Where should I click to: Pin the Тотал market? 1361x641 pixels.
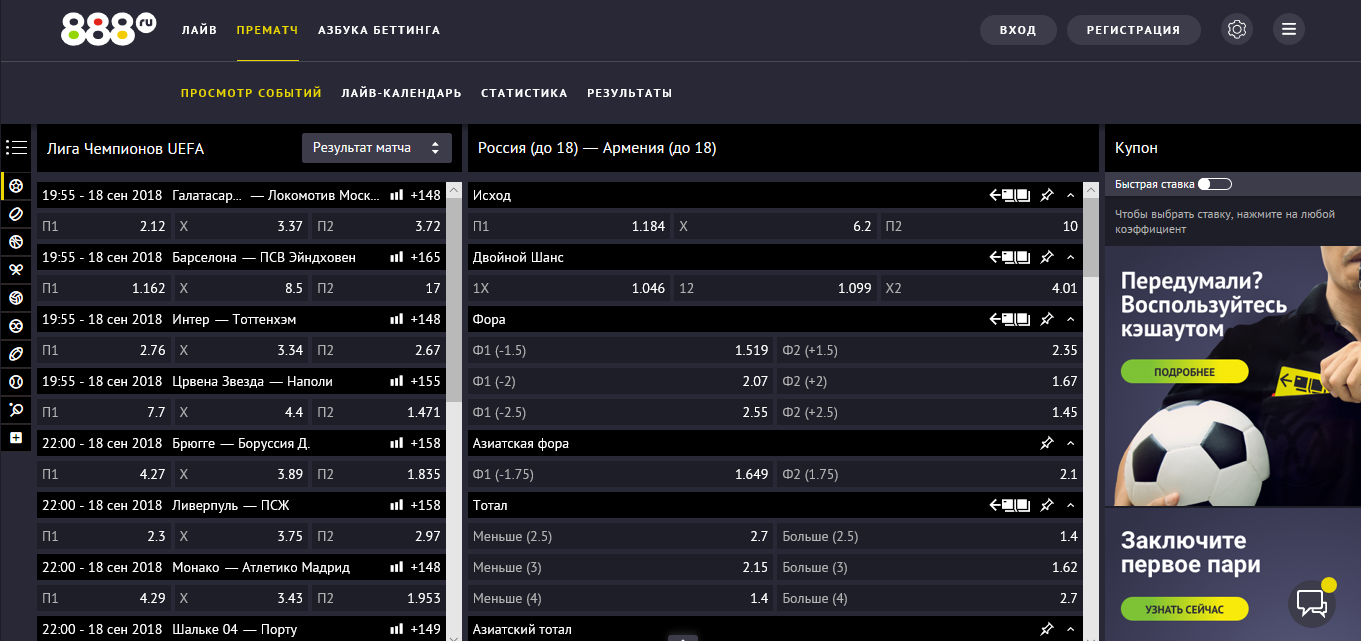(x=1047, y=506)
